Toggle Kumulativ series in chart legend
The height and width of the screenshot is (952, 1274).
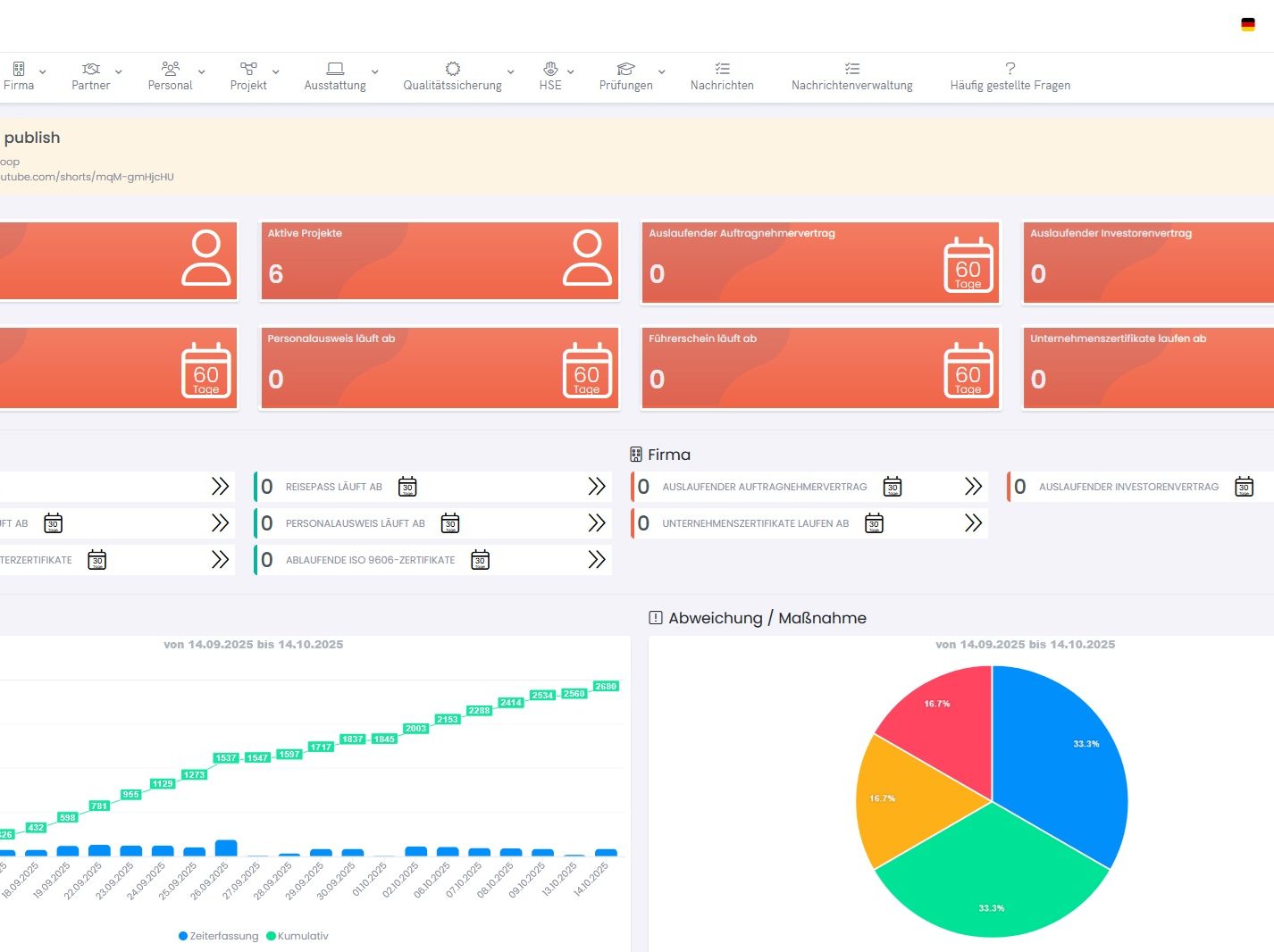(298, 936)
